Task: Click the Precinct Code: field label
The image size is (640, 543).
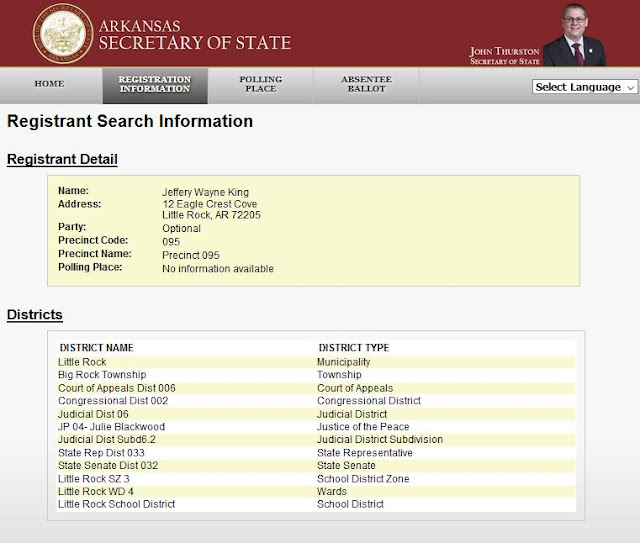Action: [x=93, y=240]
